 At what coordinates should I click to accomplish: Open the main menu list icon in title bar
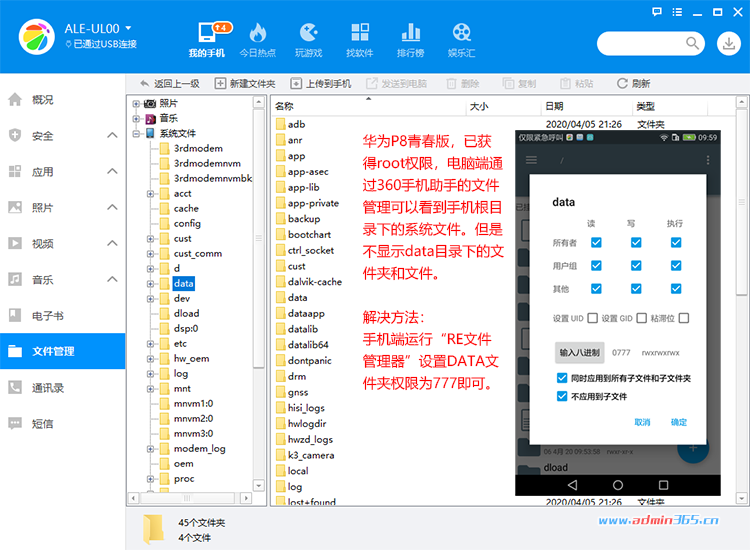pos(677,12)
